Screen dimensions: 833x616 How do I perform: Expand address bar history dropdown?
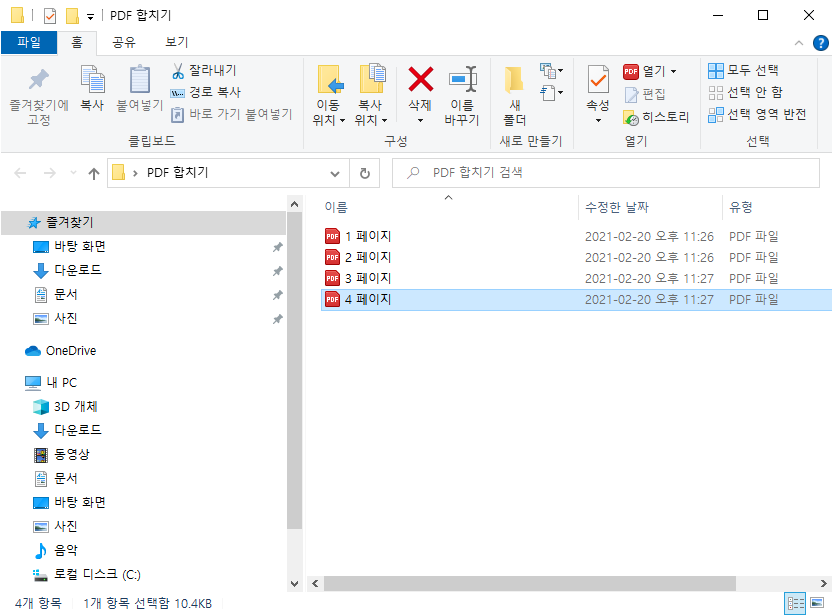coord(335,174)
